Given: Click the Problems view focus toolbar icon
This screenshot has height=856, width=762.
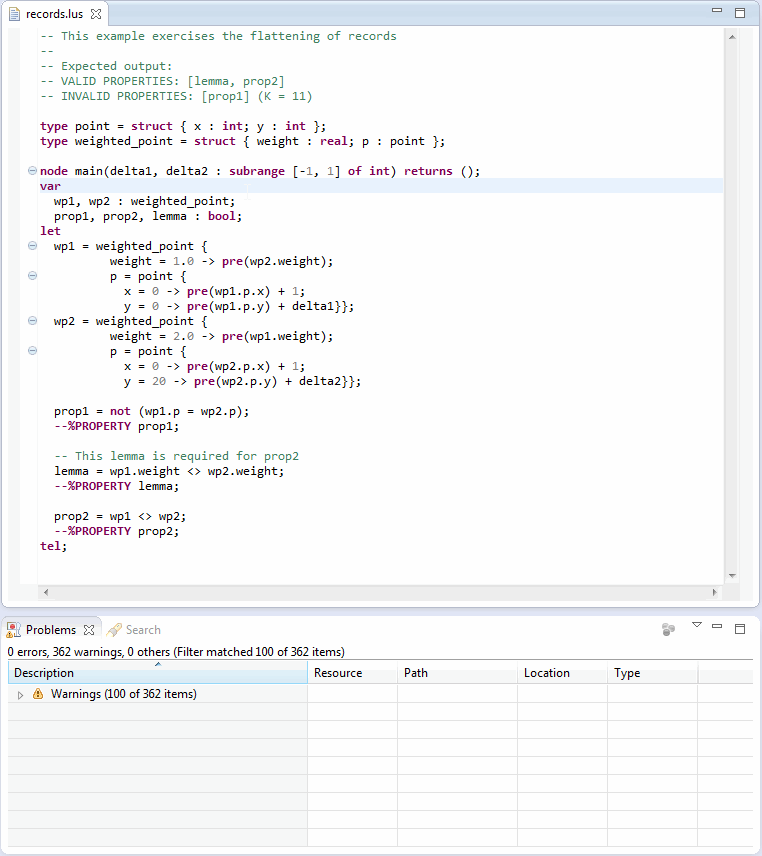Looking at the screenshot, I should [669, 629].
